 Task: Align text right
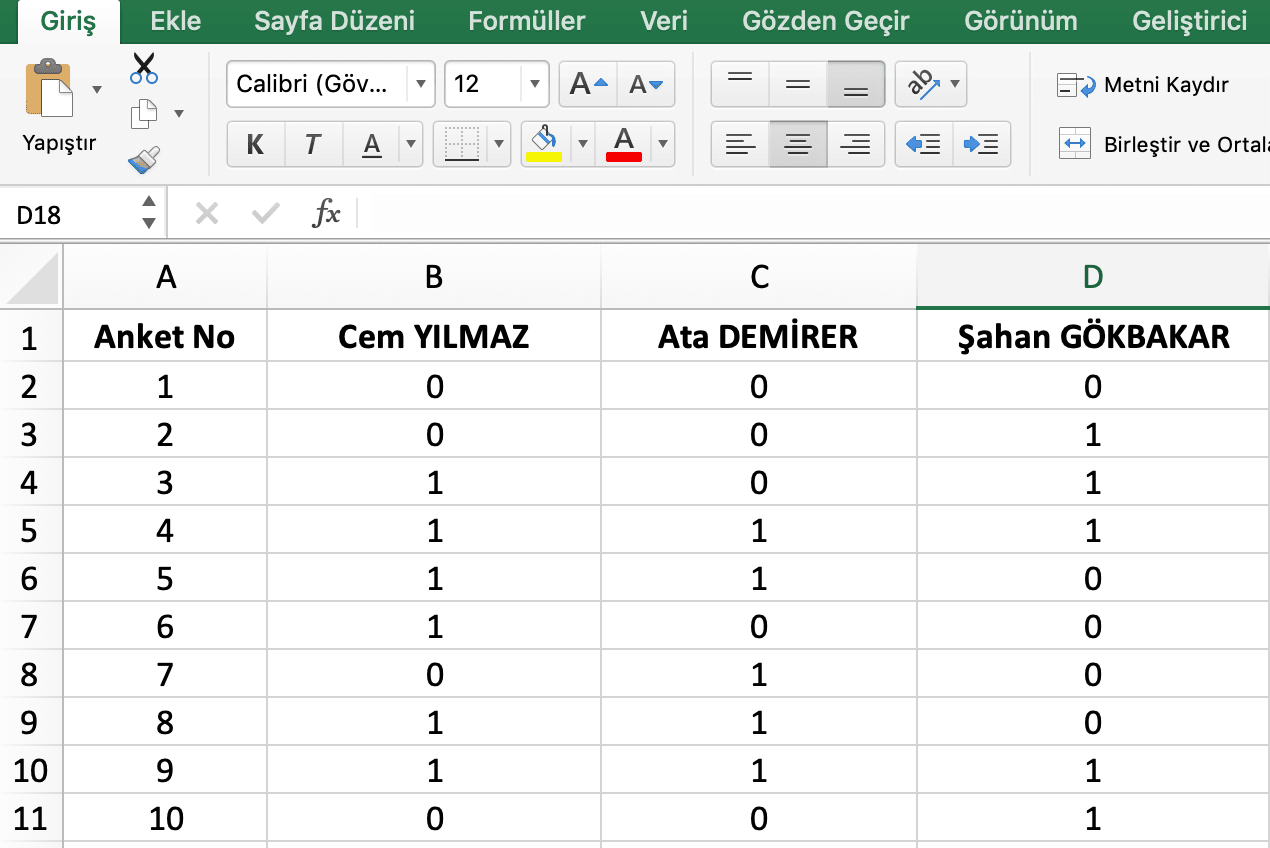click(856, 145)
